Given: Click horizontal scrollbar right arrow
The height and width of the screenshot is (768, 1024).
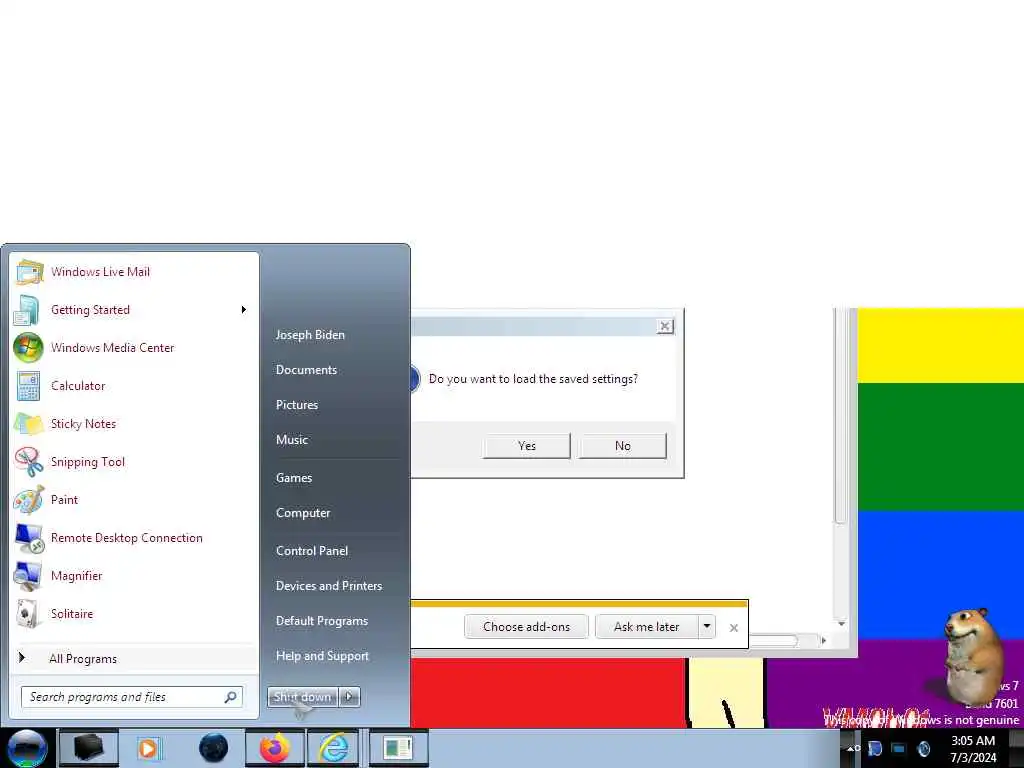Looking at the screenshot, I should click(x=824, y=641).
